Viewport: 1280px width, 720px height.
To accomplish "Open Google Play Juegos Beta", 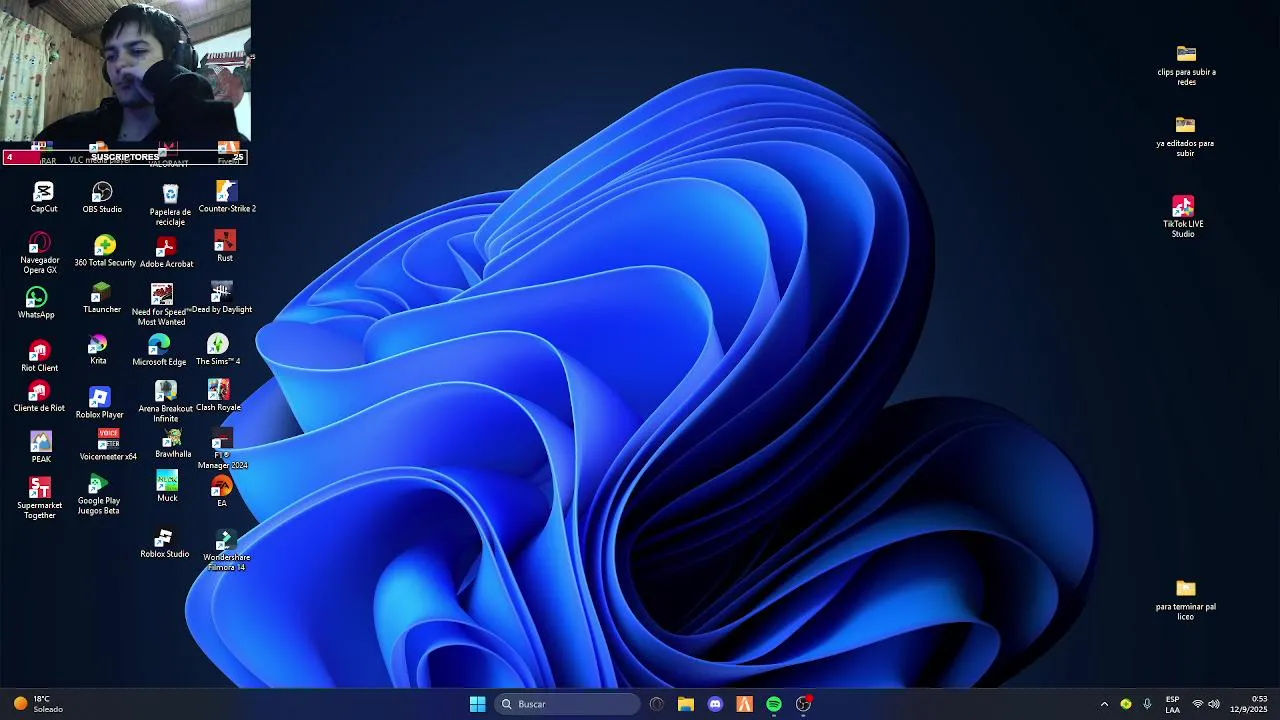I will [98, 494].
